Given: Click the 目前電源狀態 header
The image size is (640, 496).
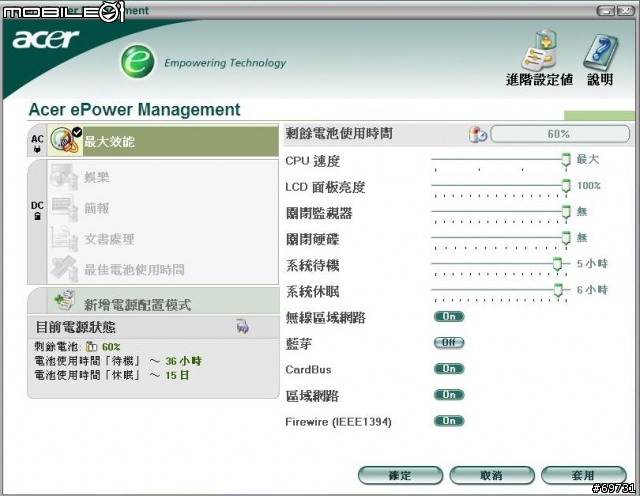Looking at the screenshot, I should click(76, 327).
